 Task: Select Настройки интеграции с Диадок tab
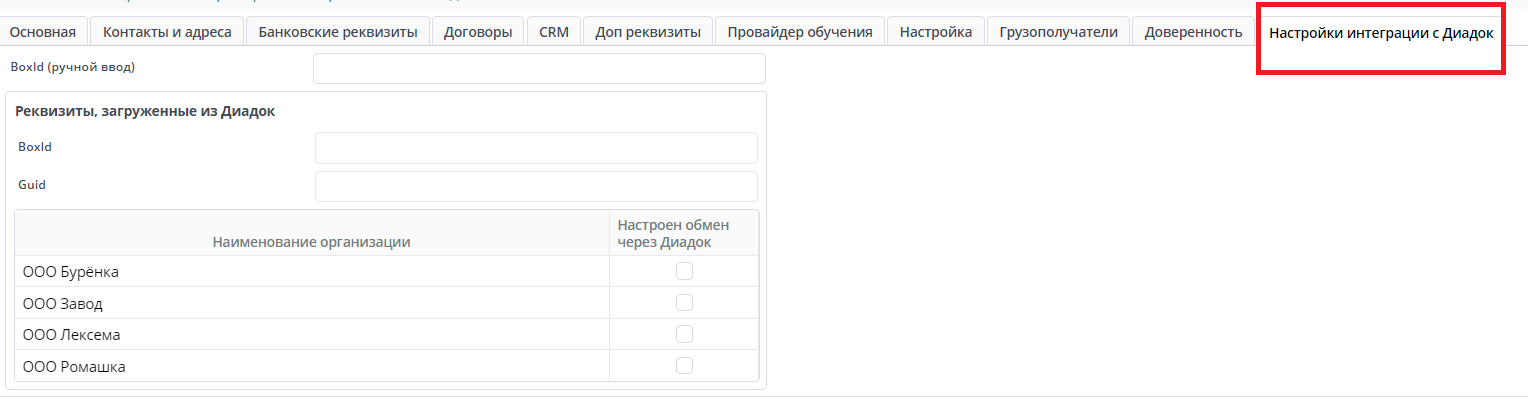1381,33
